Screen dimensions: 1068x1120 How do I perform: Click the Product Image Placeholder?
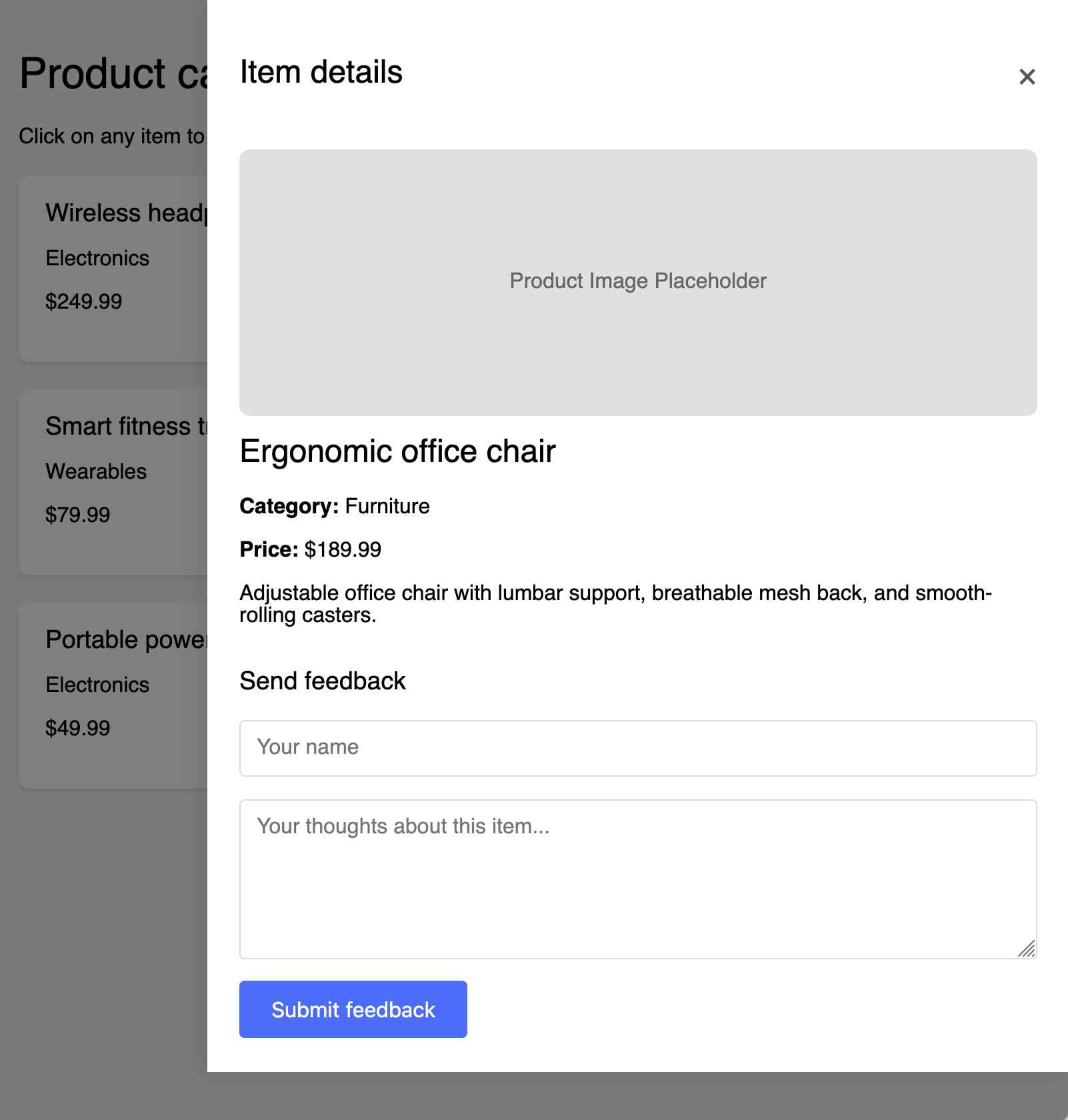coord(638,282)
